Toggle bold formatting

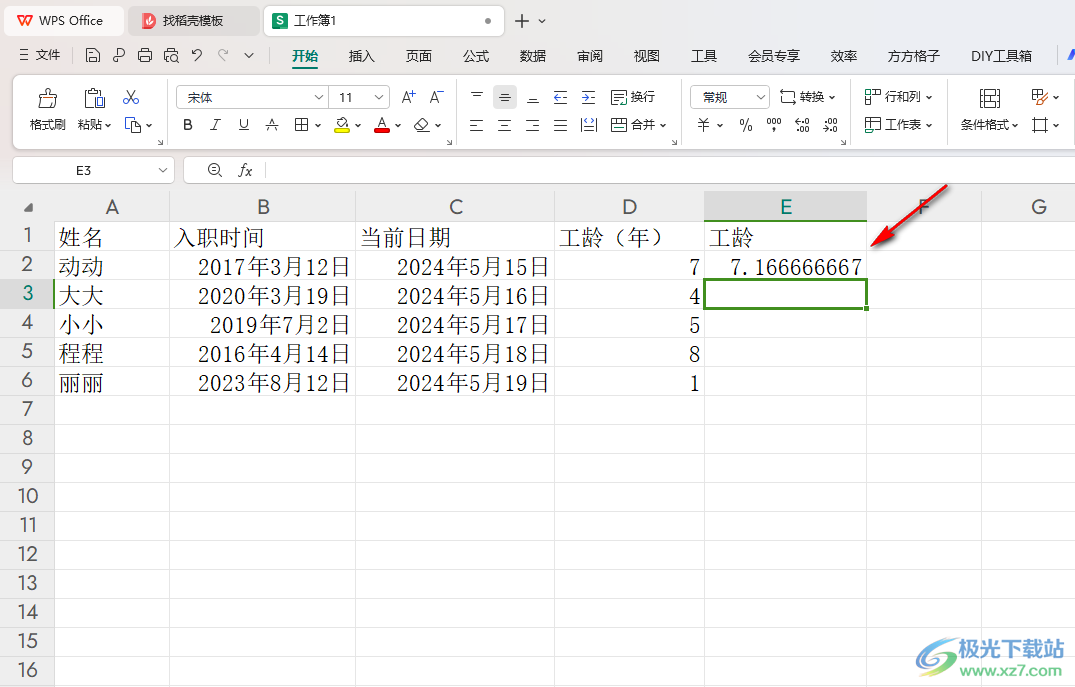[x=188, y=125]
